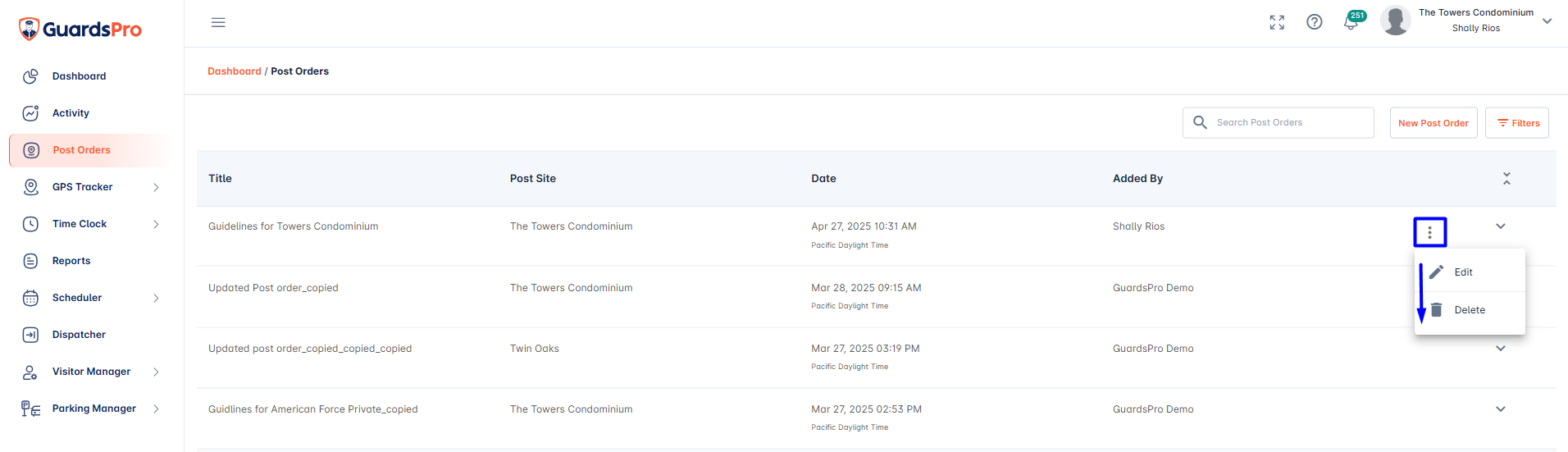
Task: Select Edit from the context menu
Action: (1463, 272)
